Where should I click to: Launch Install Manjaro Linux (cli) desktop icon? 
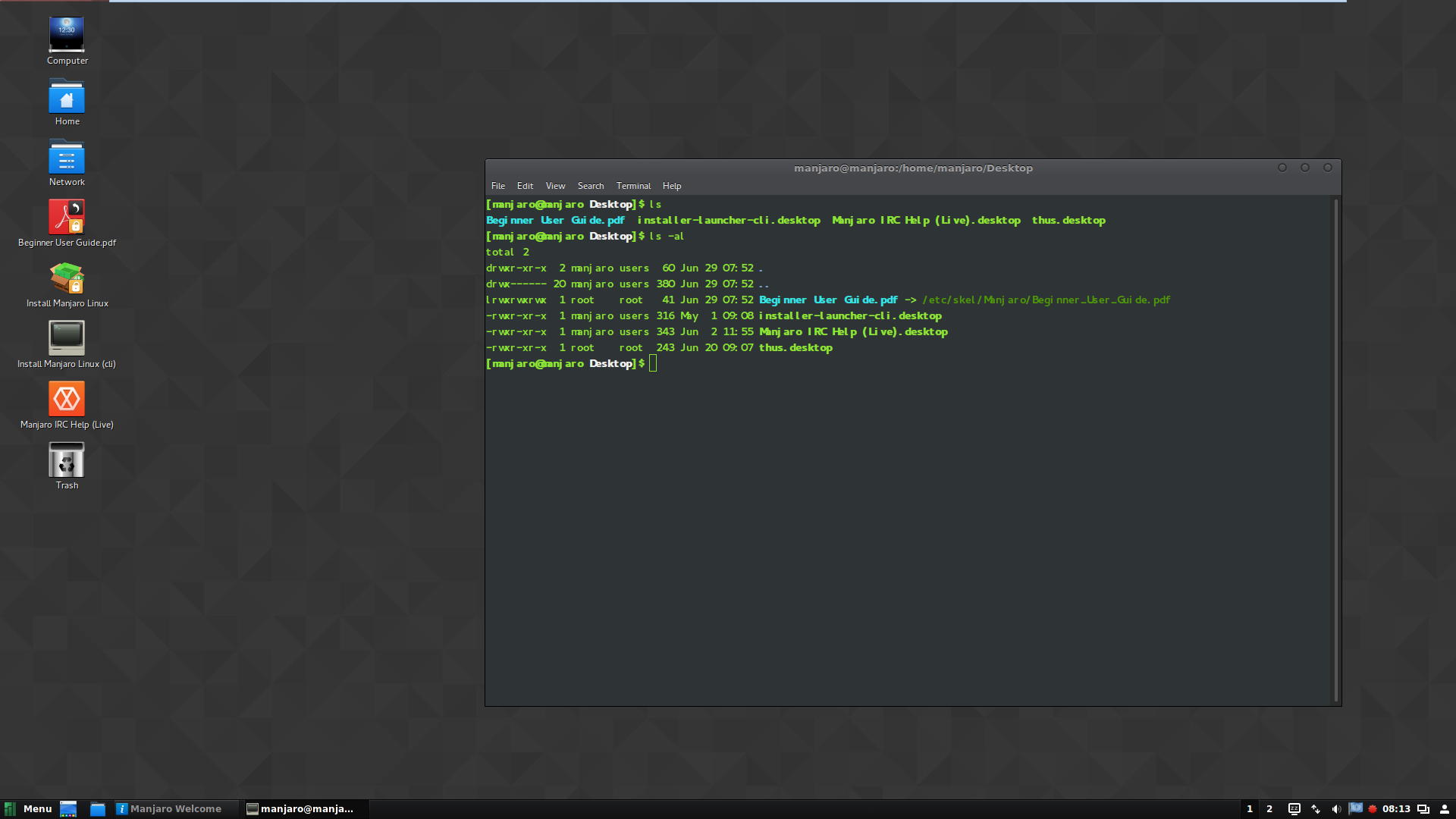67,344
